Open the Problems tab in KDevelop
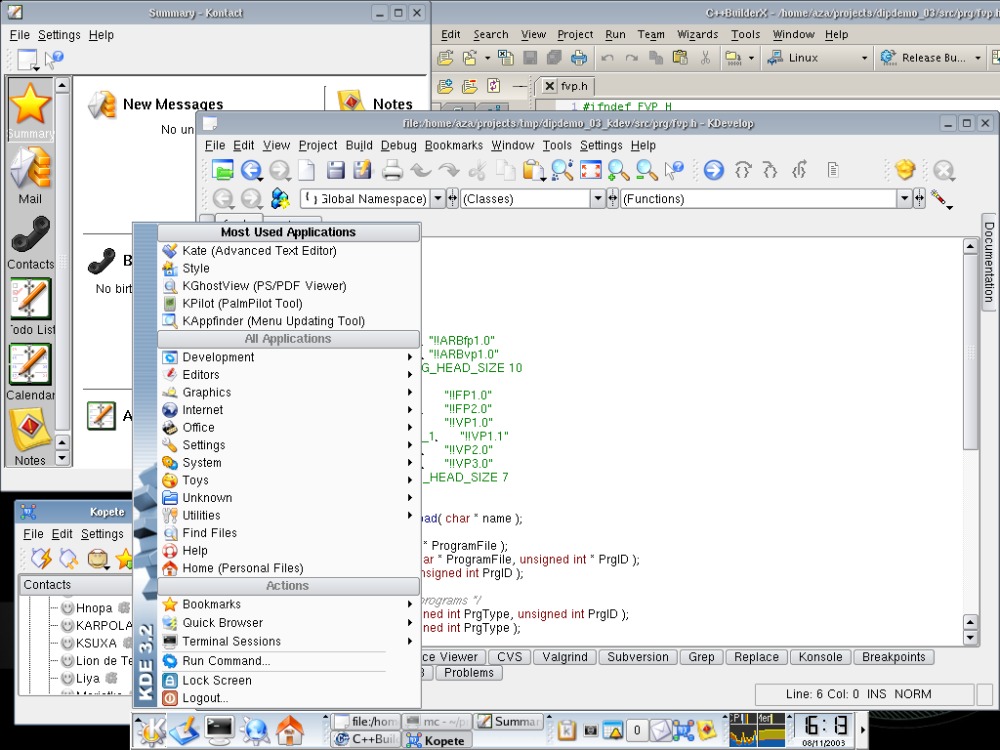The image size is (1000, 750). [469, 673]
